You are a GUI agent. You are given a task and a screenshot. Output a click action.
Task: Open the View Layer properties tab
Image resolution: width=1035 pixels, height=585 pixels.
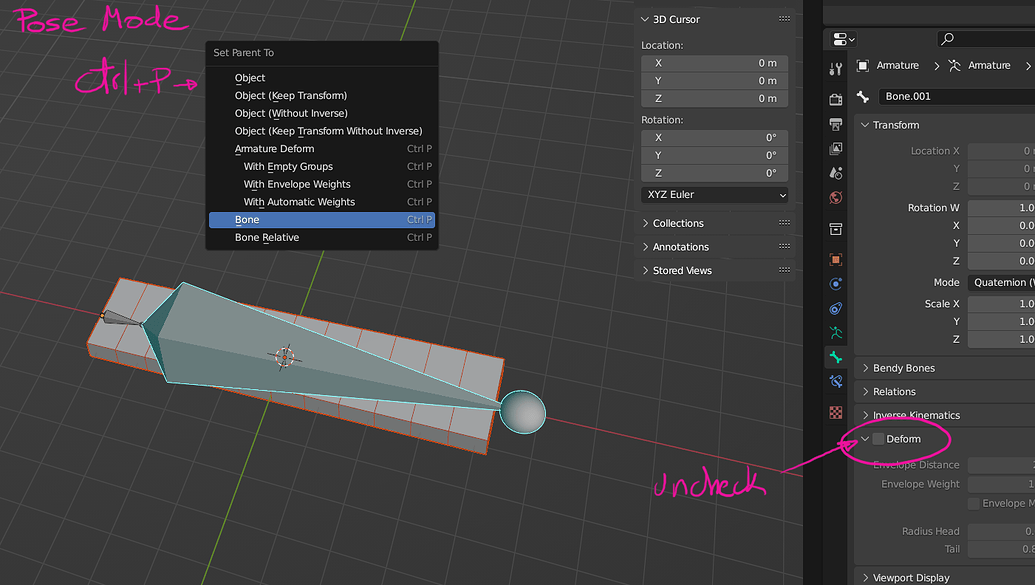coord(836,149)
